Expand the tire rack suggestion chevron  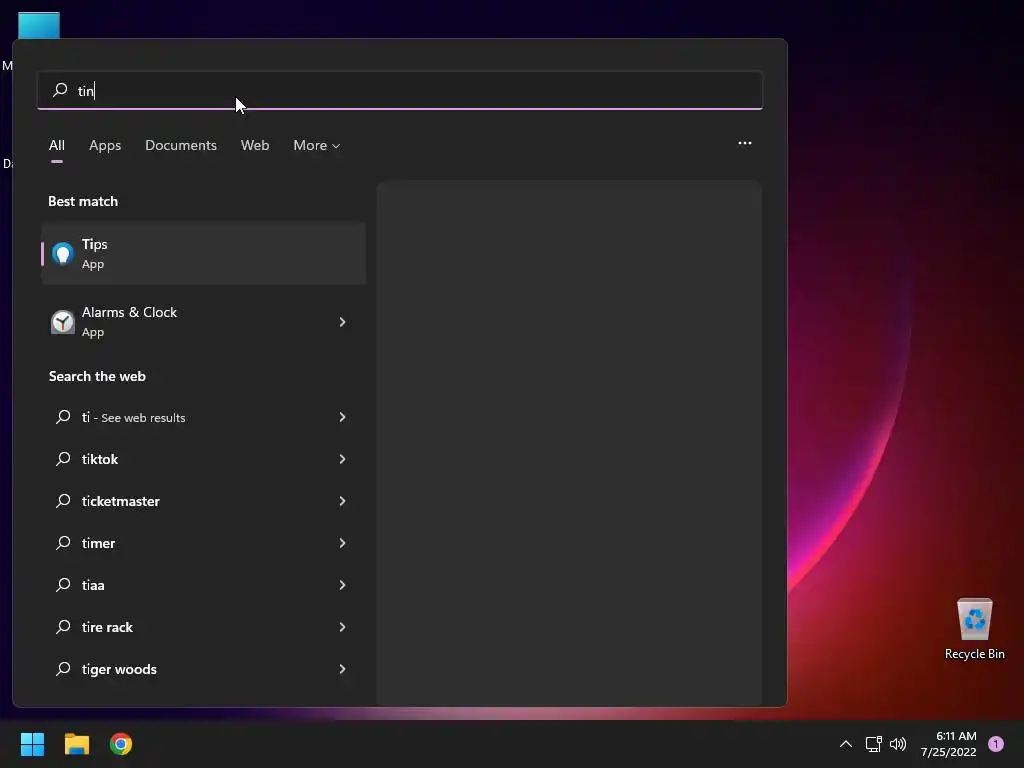[342, 627]
